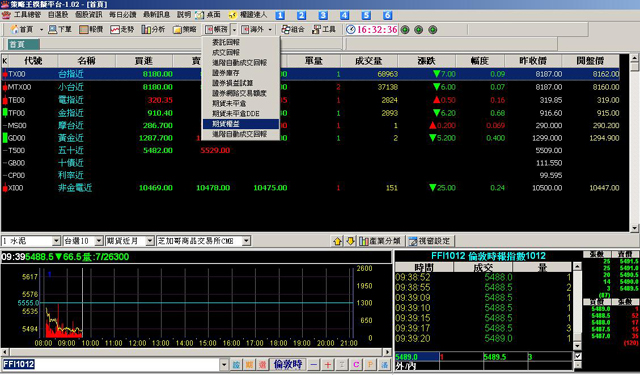Switch to workspace number 5
The width and height of the screenshot is (640, 375).
[366, 15]
